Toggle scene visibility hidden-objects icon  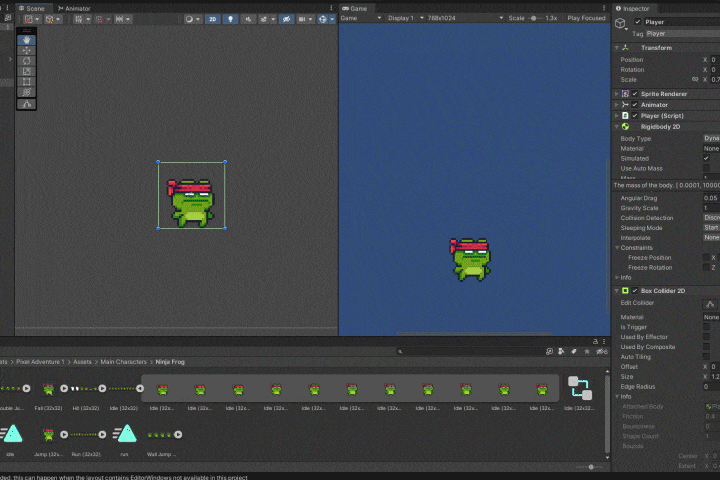coord(286,19)
